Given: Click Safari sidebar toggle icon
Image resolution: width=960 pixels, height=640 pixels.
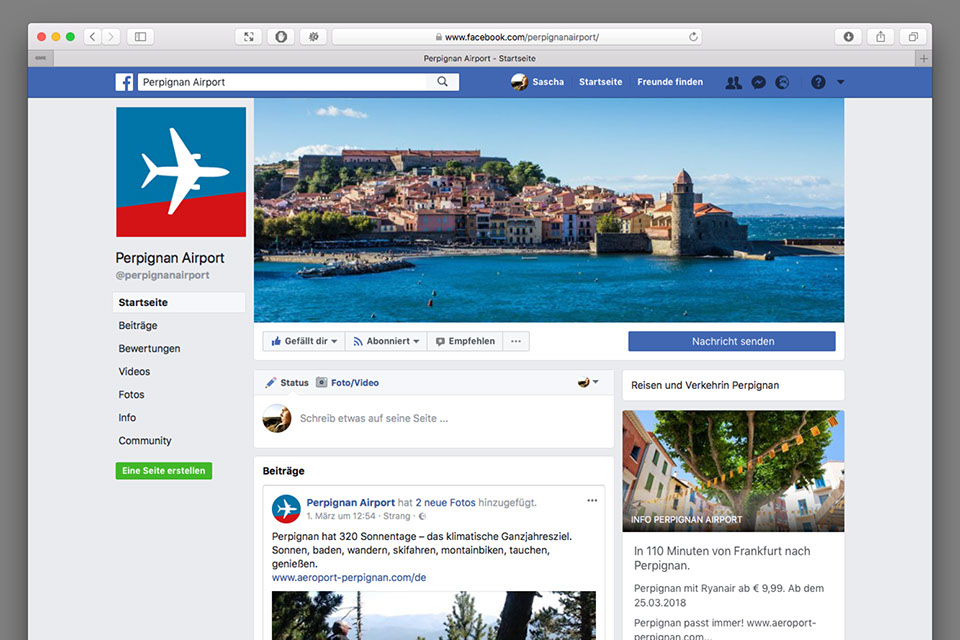Looking at the screenshot, I should pos(140,37).
